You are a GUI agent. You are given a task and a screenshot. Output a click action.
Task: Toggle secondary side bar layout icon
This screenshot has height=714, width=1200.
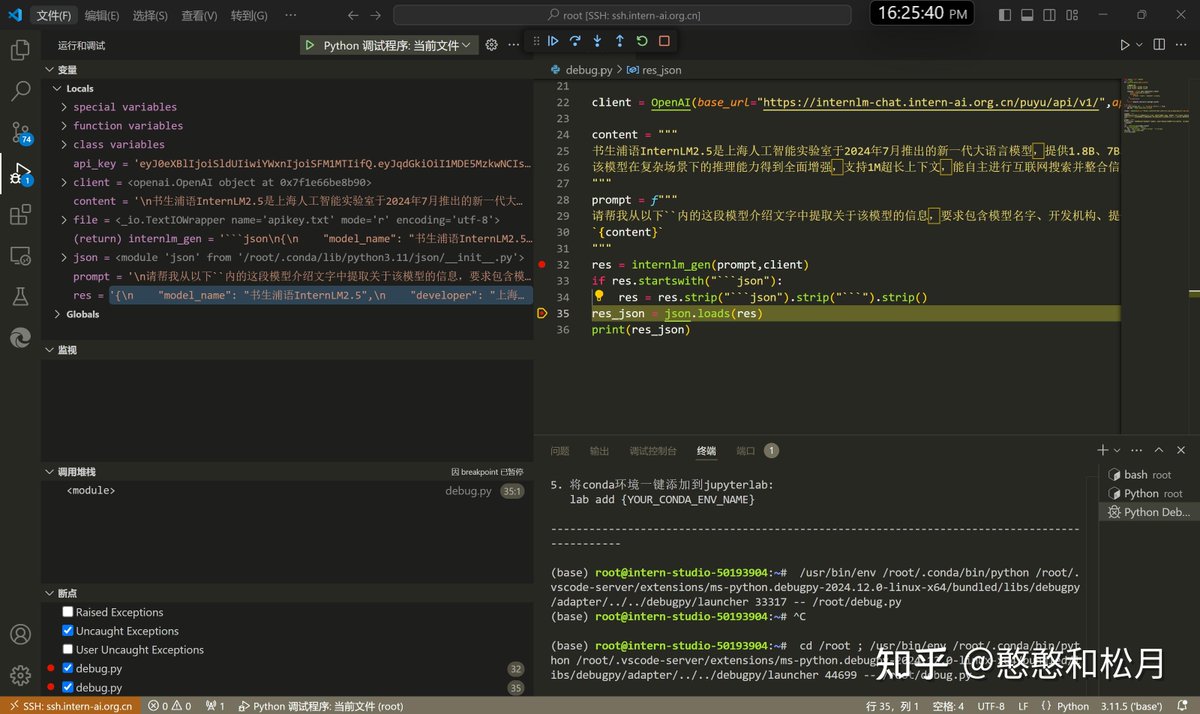(x=1051, y=15)
